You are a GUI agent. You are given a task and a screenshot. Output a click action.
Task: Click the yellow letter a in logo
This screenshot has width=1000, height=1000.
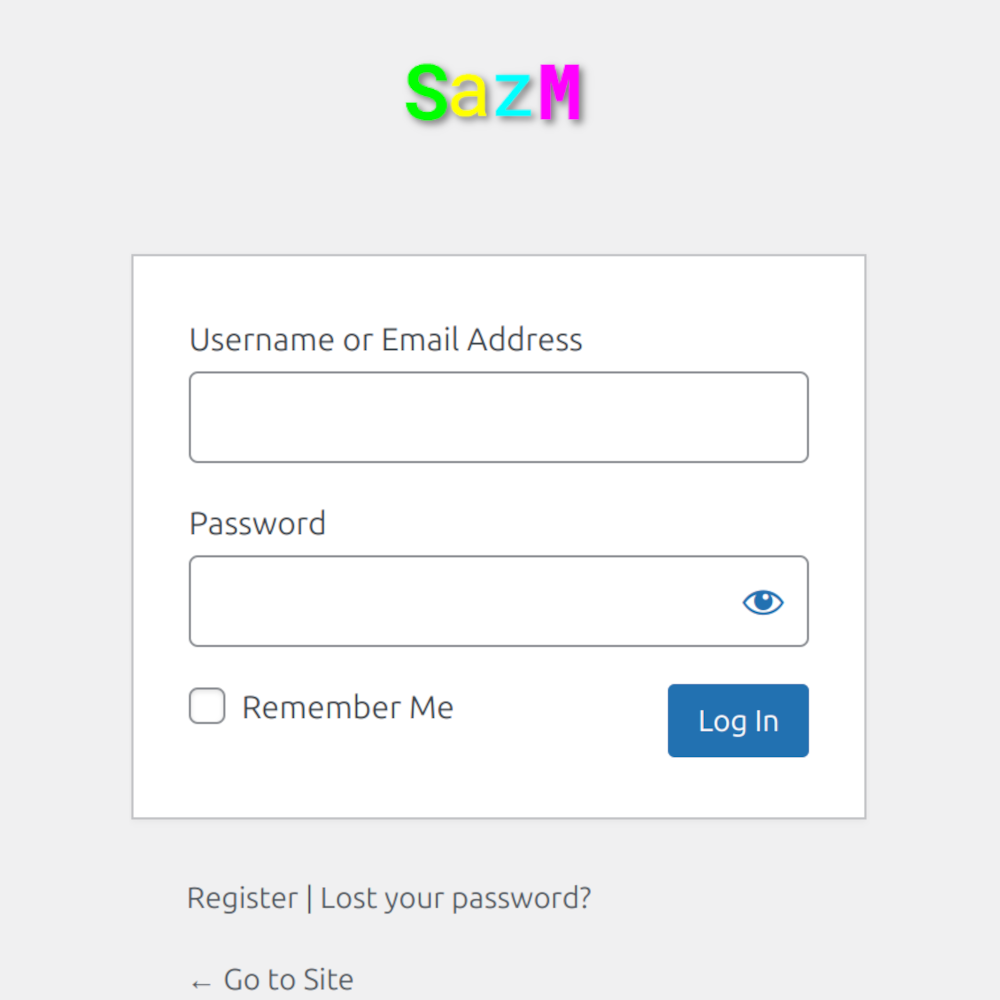[x=469, y=98]
